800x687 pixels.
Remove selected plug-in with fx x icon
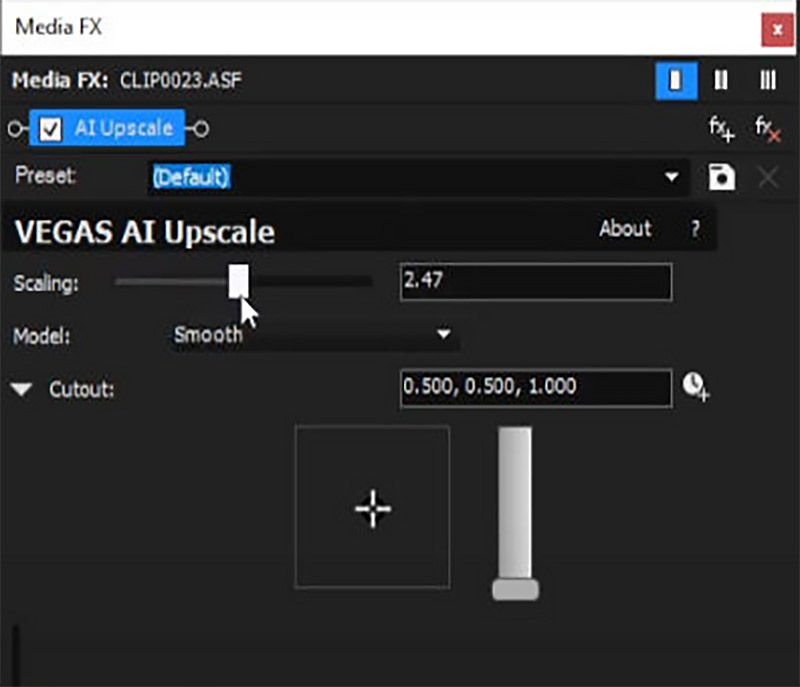[767, 128]
